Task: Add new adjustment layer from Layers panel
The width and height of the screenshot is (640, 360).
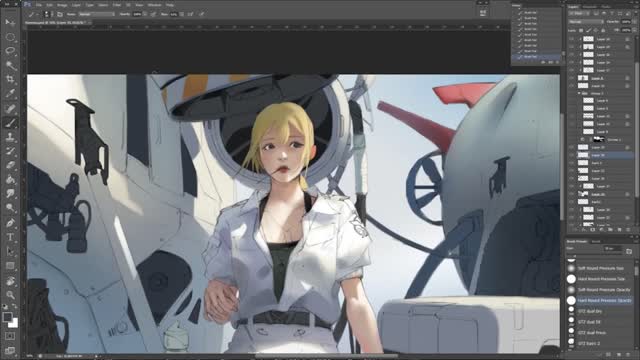Action: 602,230
